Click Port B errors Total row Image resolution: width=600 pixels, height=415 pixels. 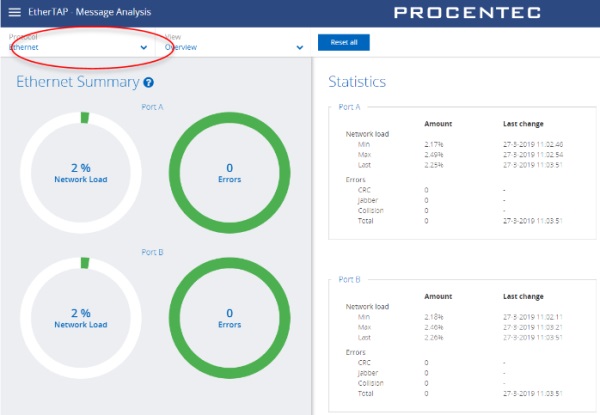click(x=460, y=394)
